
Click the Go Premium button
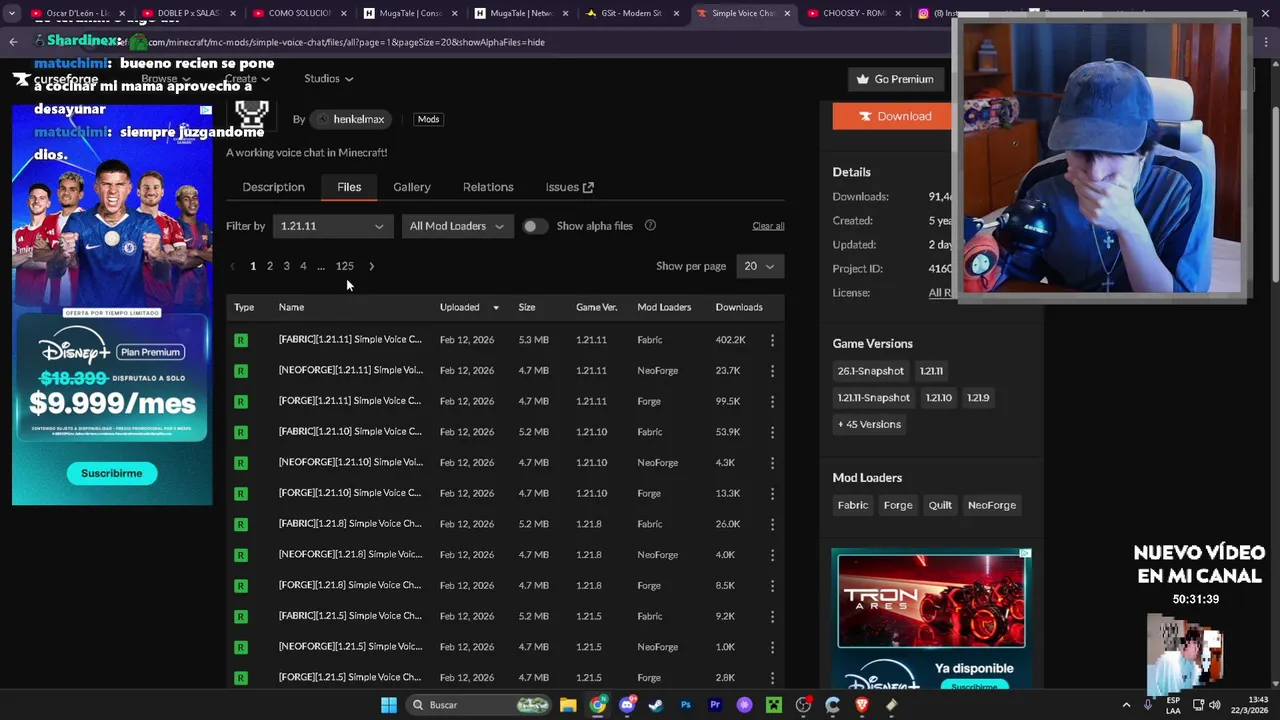pos(895,79)
